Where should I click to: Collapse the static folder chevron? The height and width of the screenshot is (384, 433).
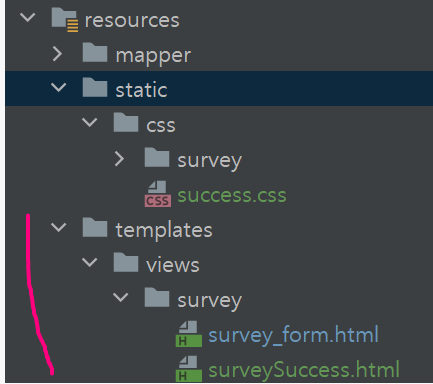[59, 87]
